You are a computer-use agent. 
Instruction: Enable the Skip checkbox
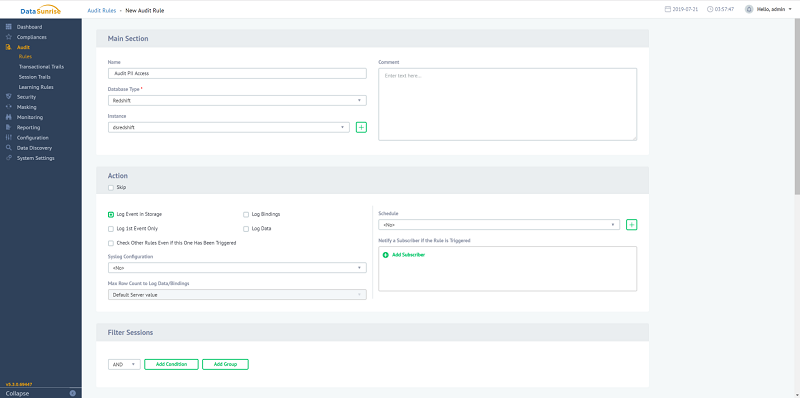coord(111,188)
